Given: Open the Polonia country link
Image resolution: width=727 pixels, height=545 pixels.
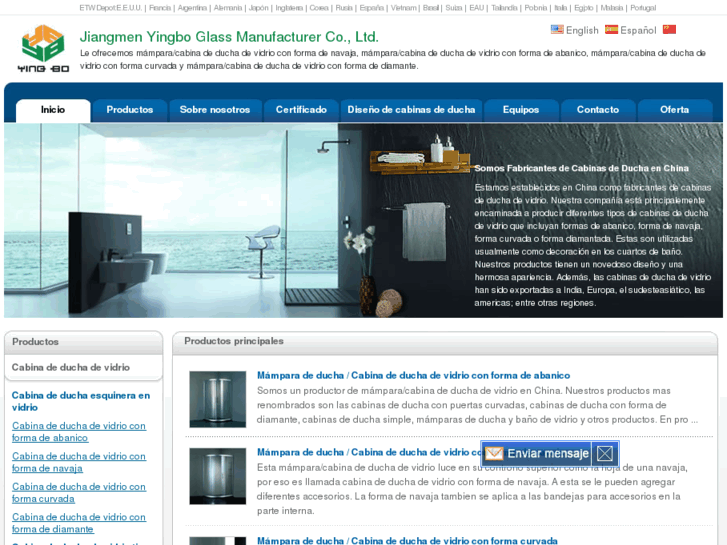Looking at the screenshot, I should (536, 8).
